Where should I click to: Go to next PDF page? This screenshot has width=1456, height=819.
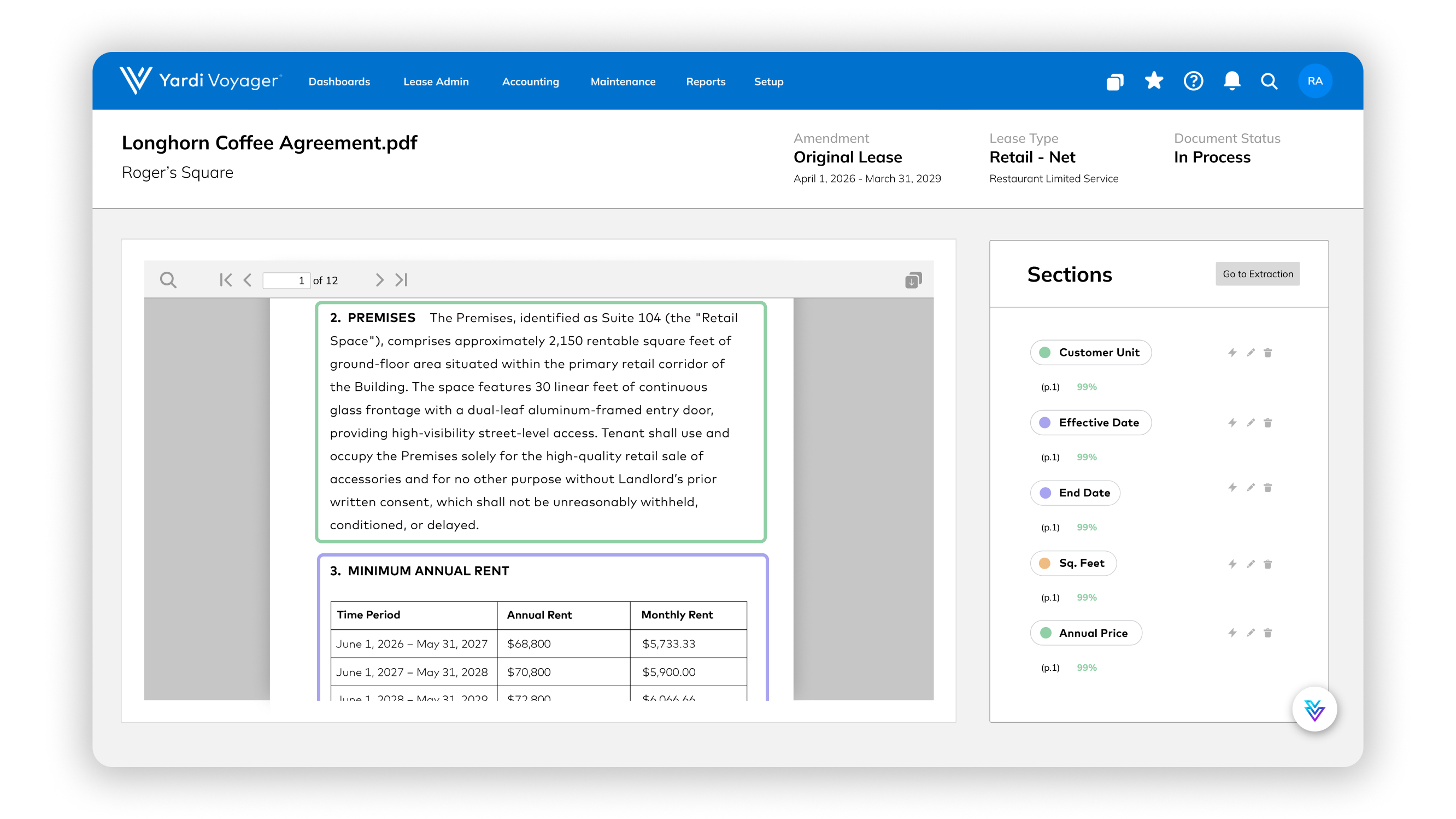pyautogui.click(x=379, y=280)
